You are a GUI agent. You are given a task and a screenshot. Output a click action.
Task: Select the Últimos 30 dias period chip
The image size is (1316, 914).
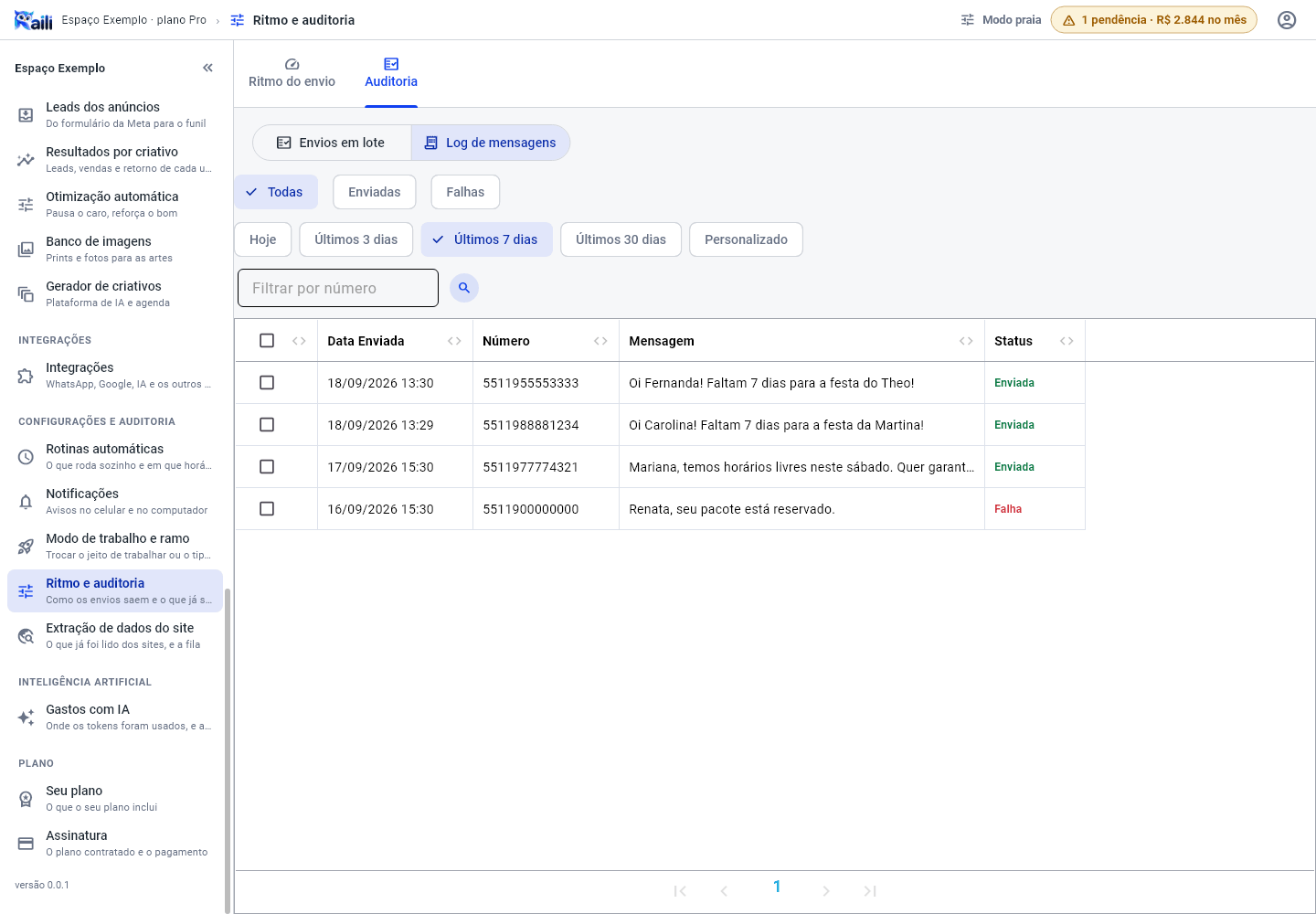click(x=621, y=239)
